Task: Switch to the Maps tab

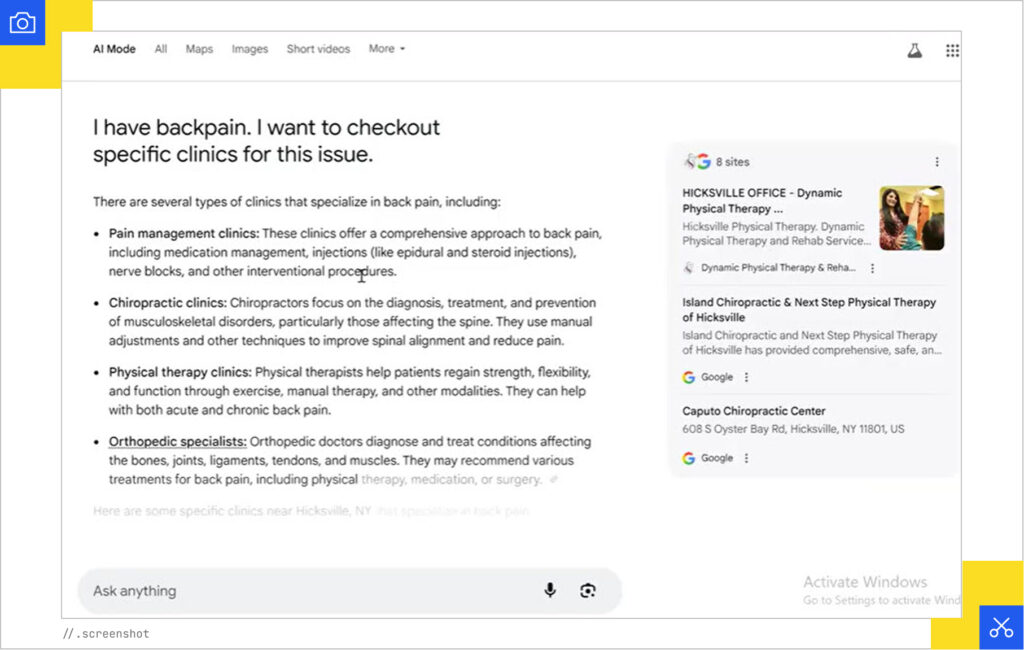Action: 199,49
